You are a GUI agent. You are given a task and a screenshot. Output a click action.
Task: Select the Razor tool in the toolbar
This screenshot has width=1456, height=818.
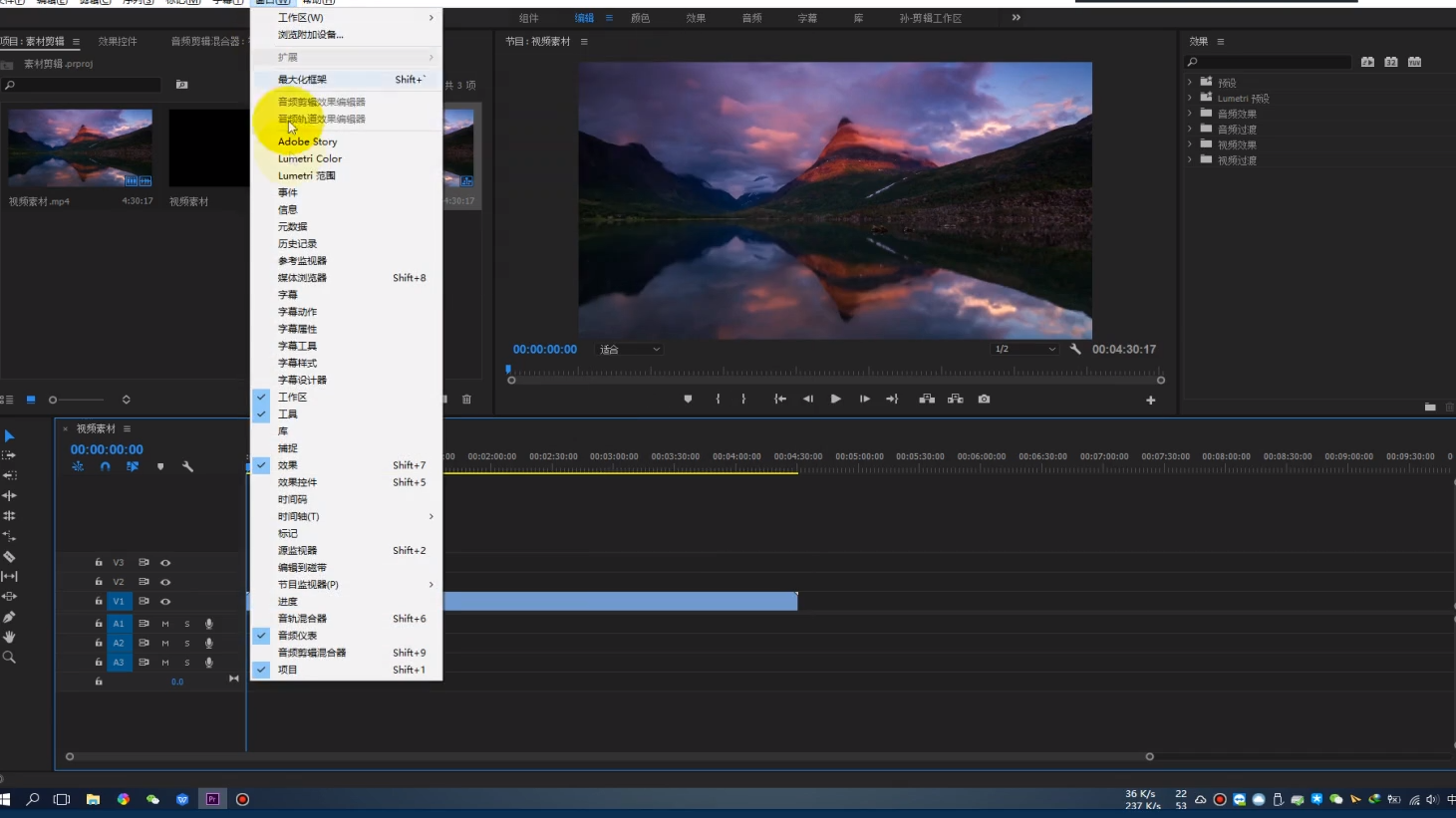pyautogui.click(x=9, y=557)
